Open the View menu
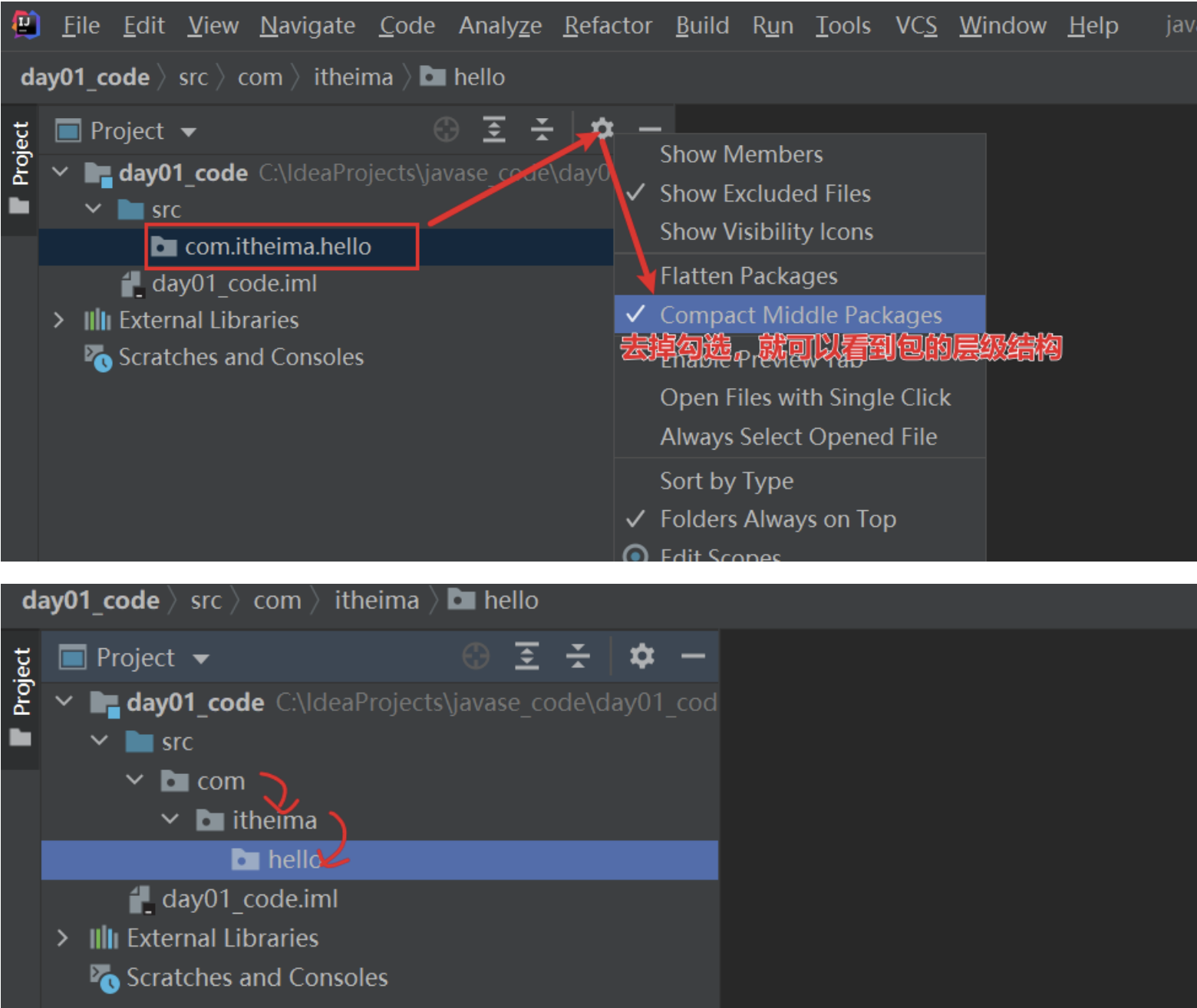1197x1008 pixels. click(213, 25)
